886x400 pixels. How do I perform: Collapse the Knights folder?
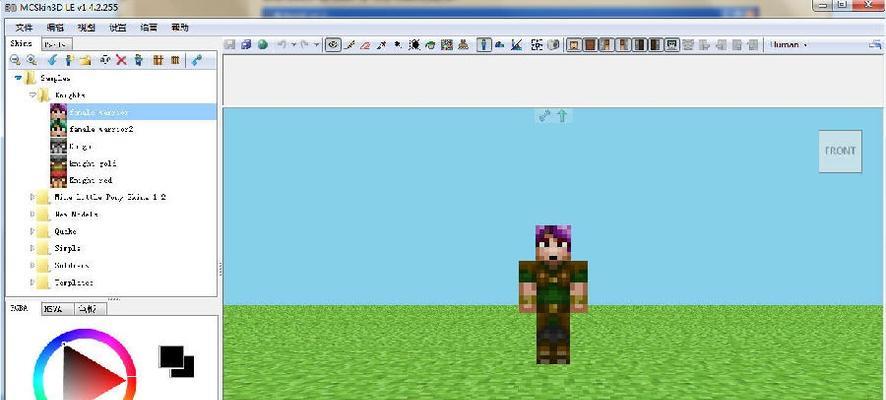click(x=33, y=95)
